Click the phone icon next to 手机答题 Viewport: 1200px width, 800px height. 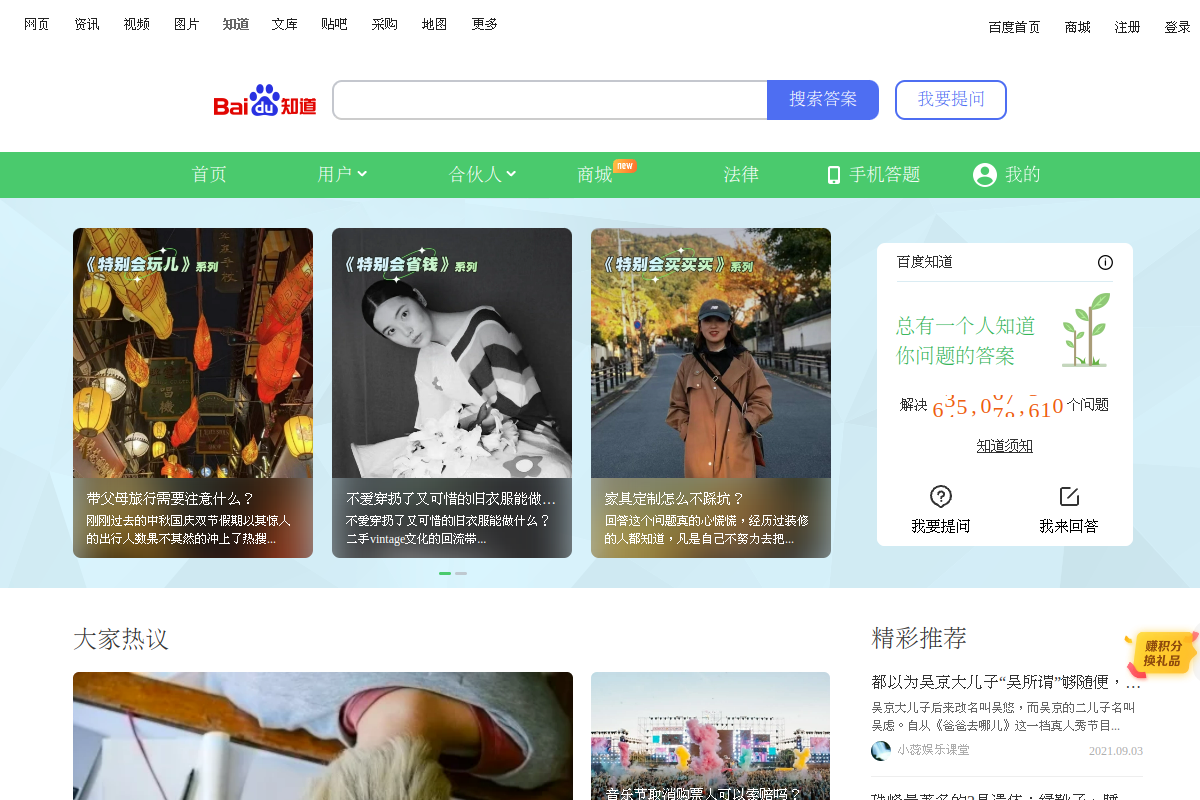pos(834,174)
